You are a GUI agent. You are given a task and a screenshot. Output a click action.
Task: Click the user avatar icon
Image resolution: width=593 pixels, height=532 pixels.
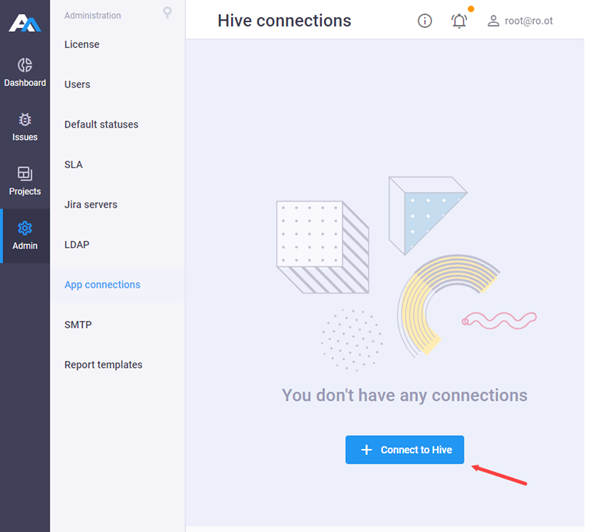[493, 21]
